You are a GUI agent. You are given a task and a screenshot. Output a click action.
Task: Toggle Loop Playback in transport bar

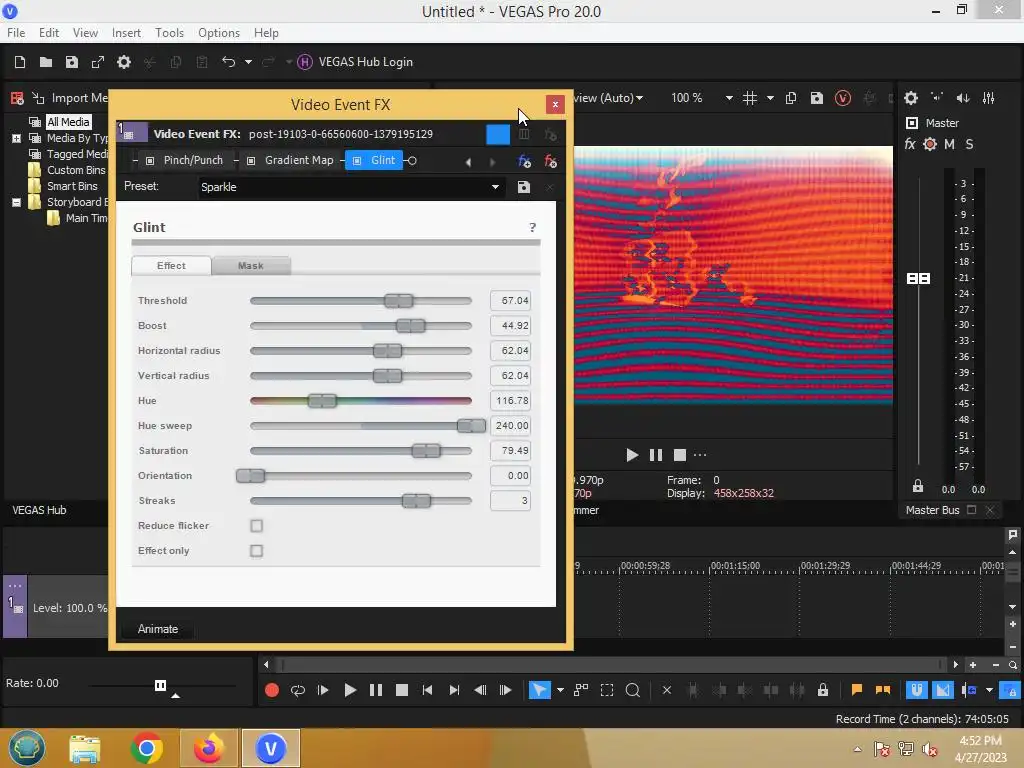298,690
